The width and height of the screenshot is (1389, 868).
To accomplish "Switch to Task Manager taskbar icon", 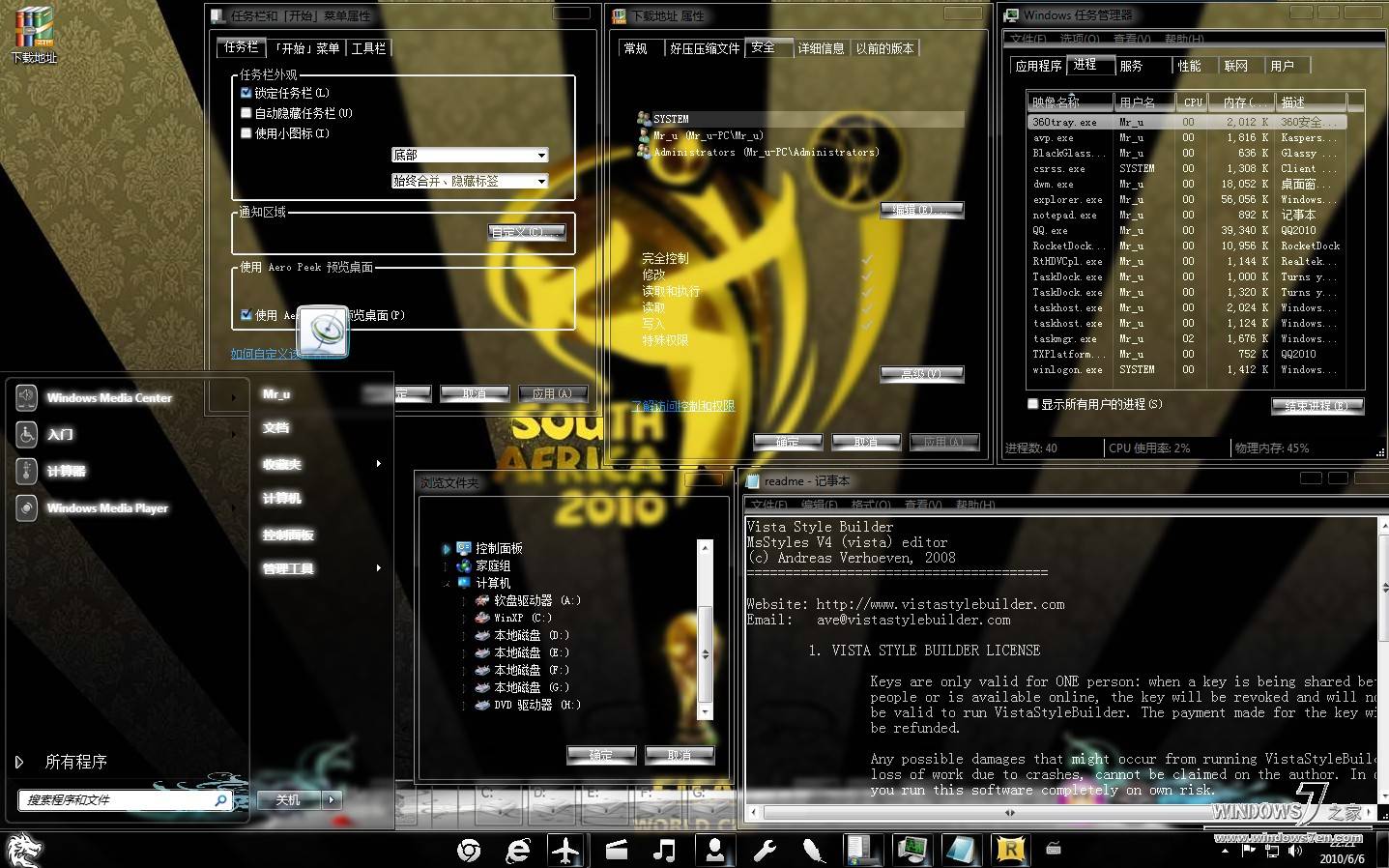I will (911, 851).
